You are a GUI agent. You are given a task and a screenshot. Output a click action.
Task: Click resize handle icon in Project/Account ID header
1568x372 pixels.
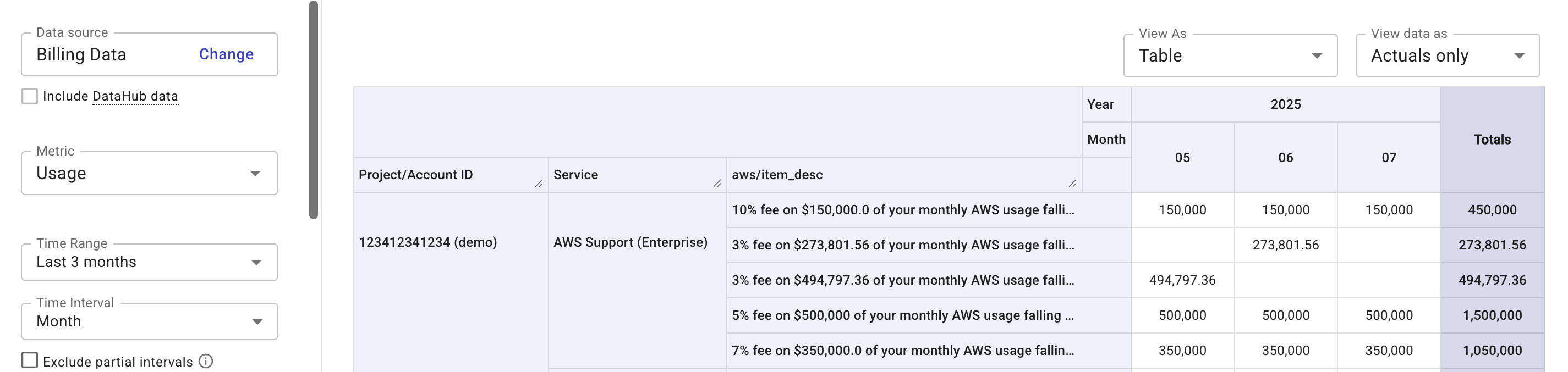(x=538, y=184)
